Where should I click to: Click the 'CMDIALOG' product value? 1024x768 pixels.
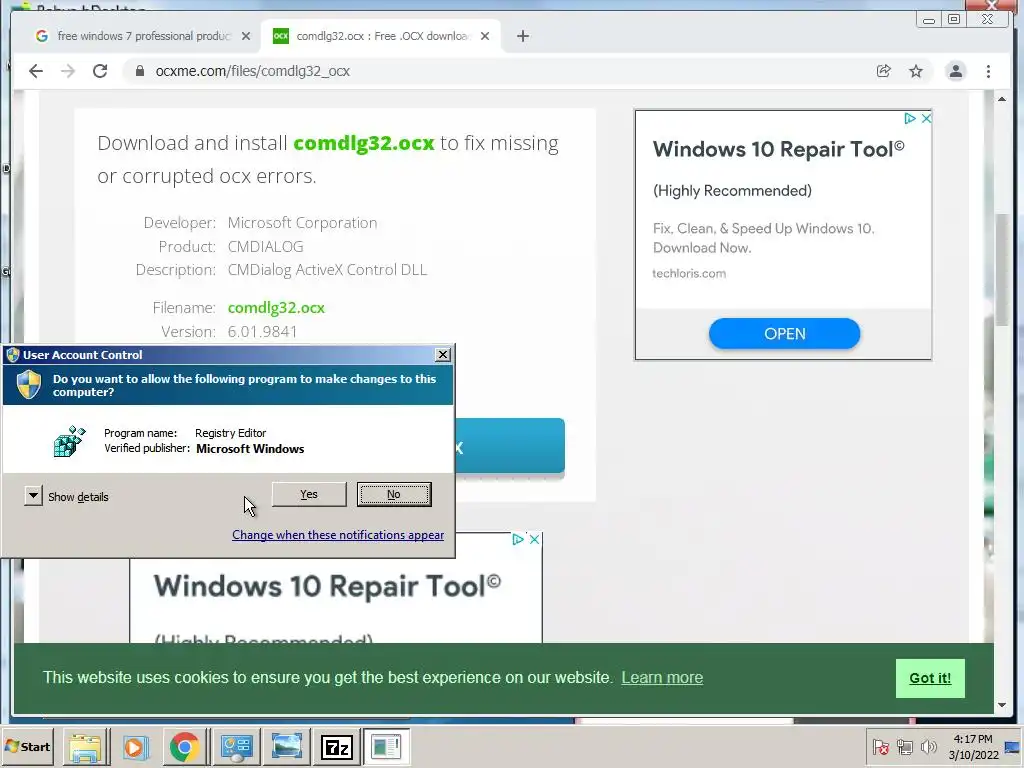coord(266,247)
